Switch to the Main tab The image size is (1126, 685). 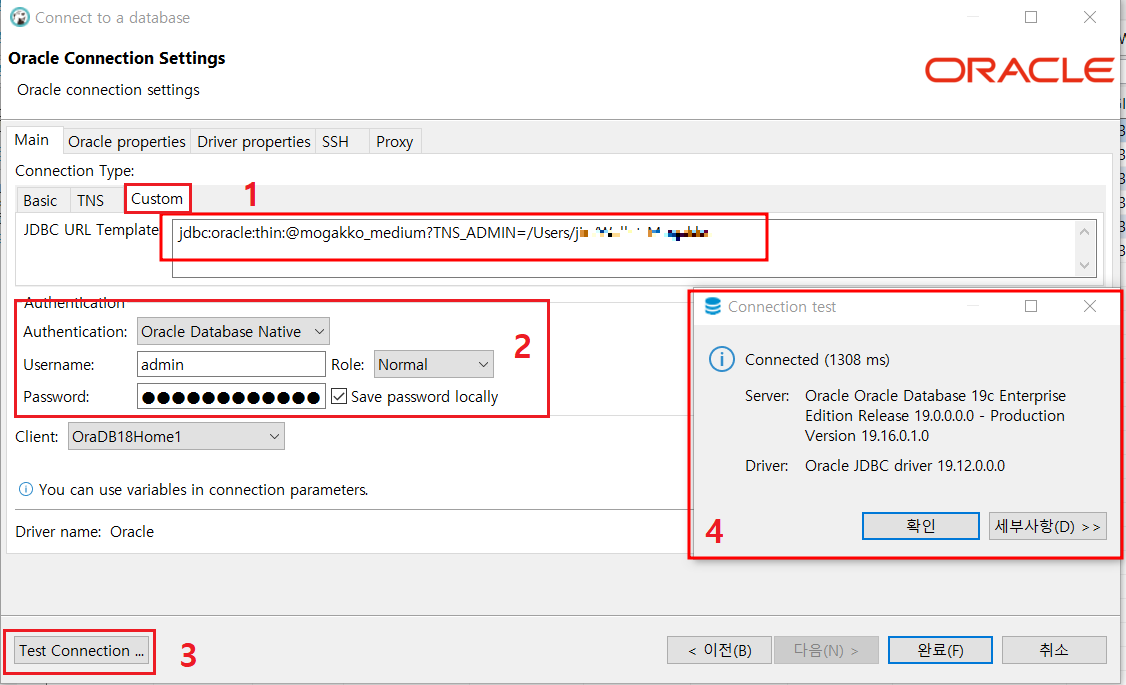pyautogui.click(x=32, y=140)
